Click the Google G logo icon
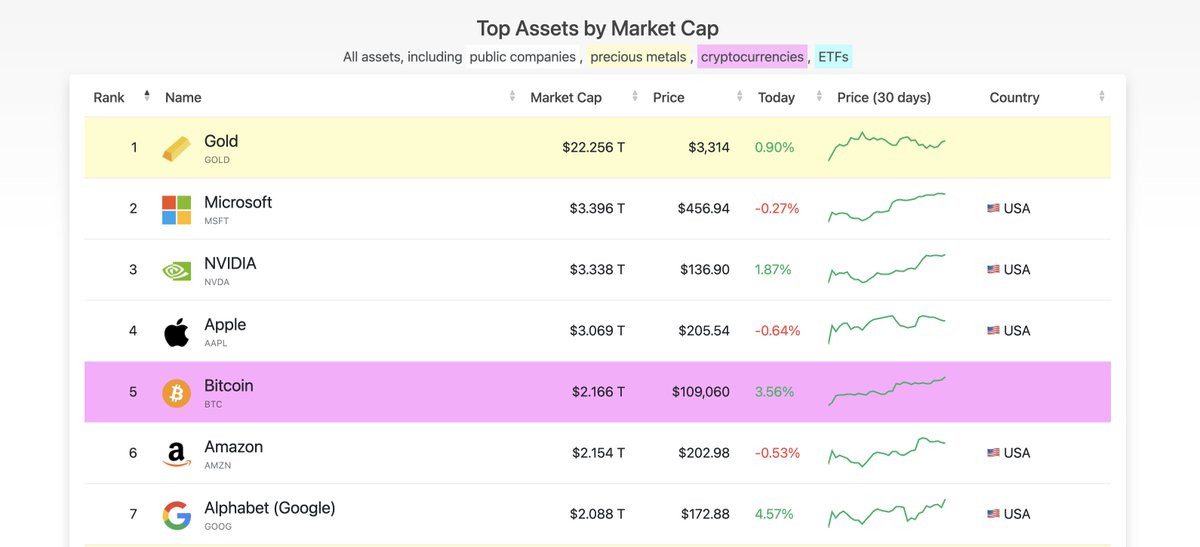Viewport: 1200px width, 547px height. [176, 515]
